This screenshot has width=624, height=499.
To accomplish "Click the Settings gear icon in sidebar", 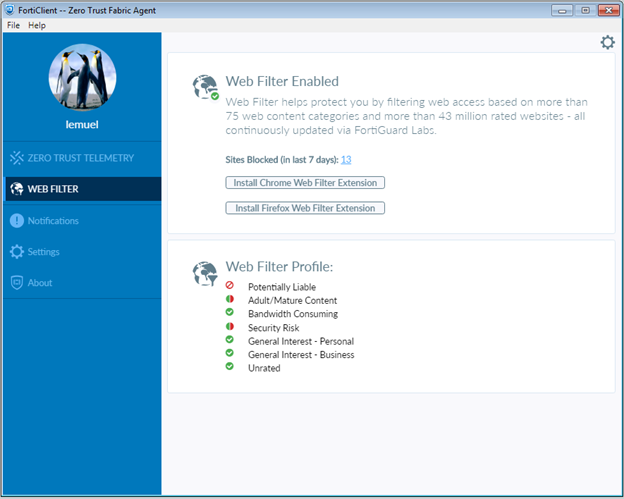I will [x=17, y=251].
